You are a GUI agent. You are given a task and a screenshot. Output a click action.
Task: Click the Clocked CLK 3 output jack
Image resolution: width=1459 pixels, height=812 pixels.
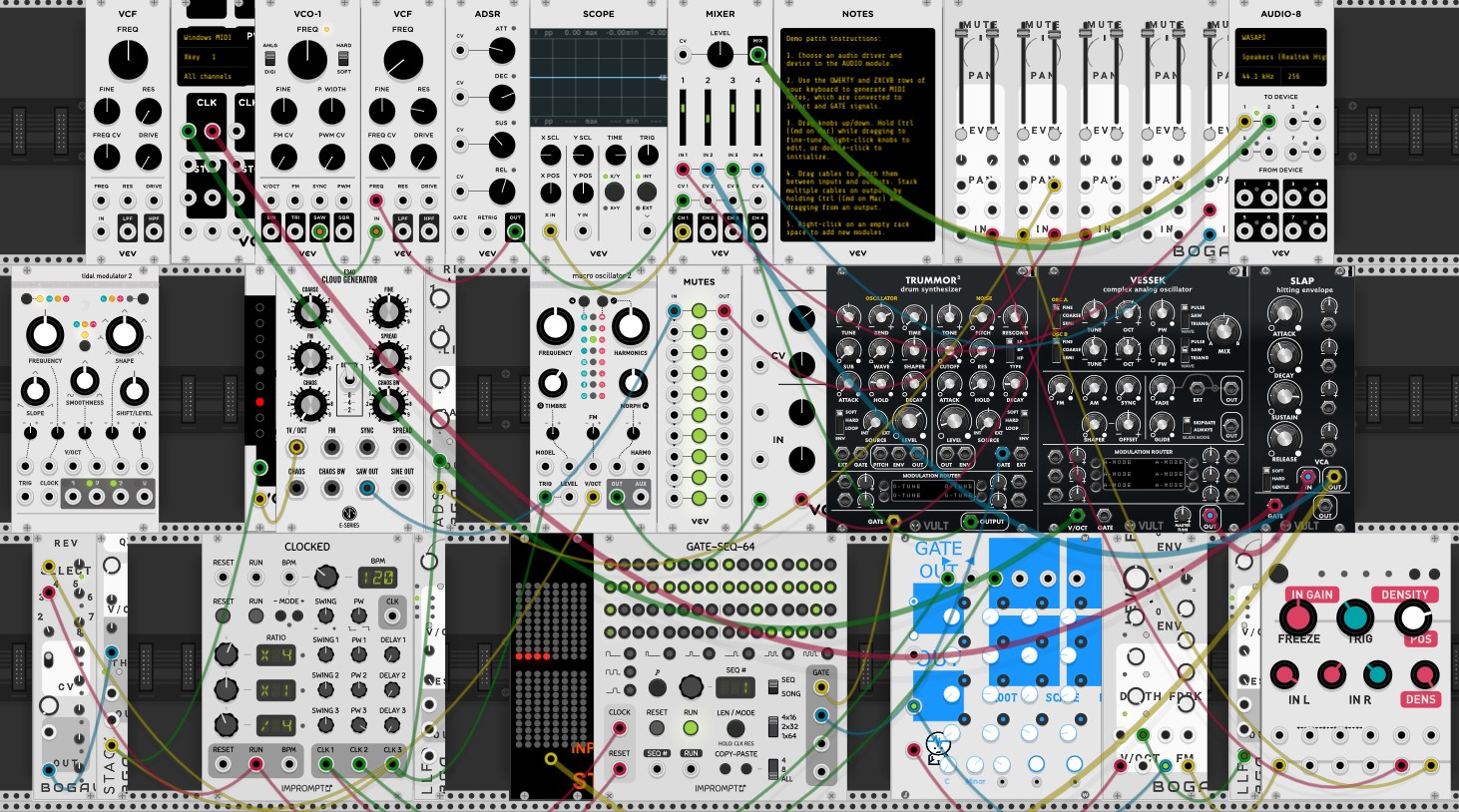(x=392, y=765)
